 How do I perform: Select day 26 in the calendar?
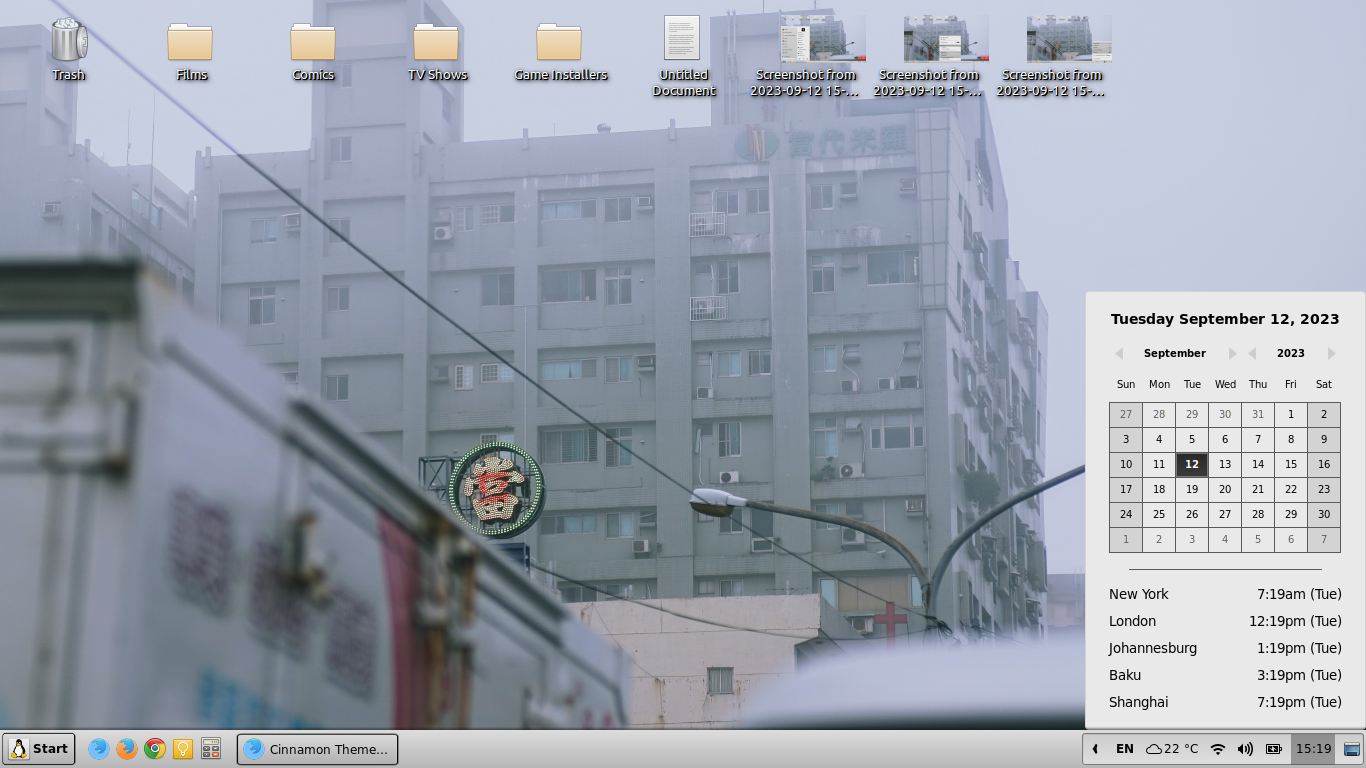(x=1192, y=514)
